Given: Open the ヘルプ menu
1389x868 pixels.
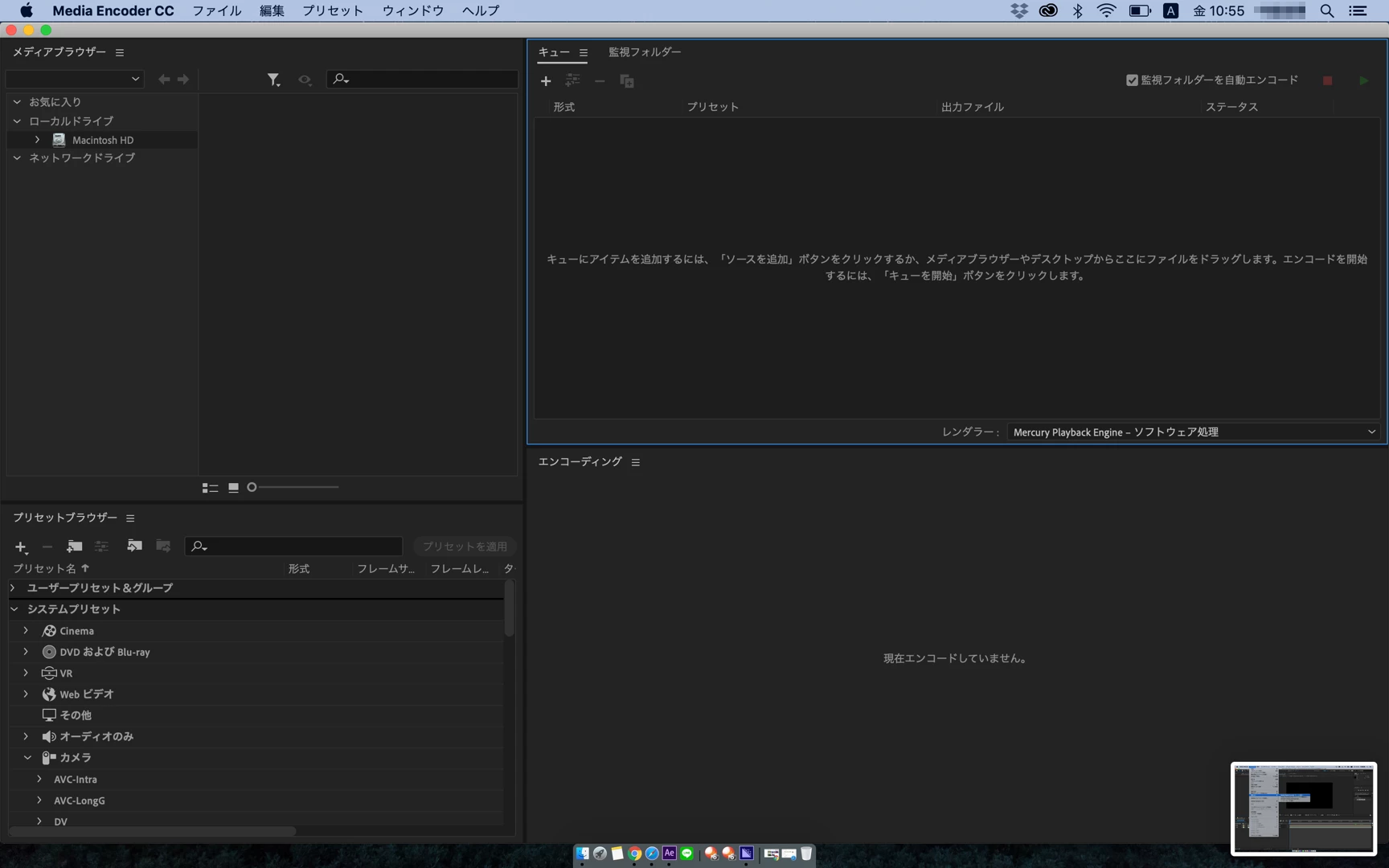Looking at the screenshot, I should coord(481,10).
